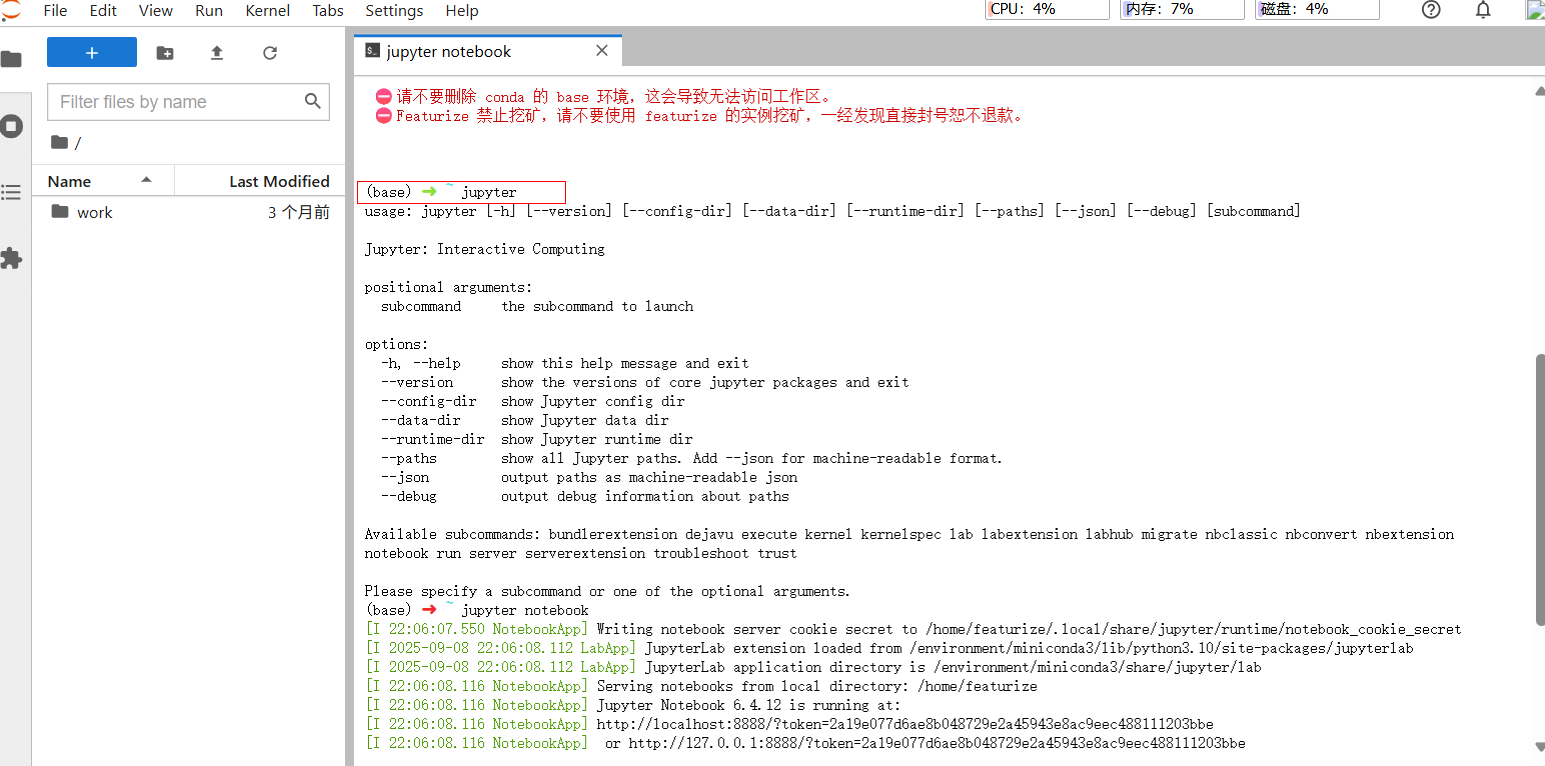This screenshot has height=766, width=1545.
Task: Select the work folder
Action: (x=188, y=212)
